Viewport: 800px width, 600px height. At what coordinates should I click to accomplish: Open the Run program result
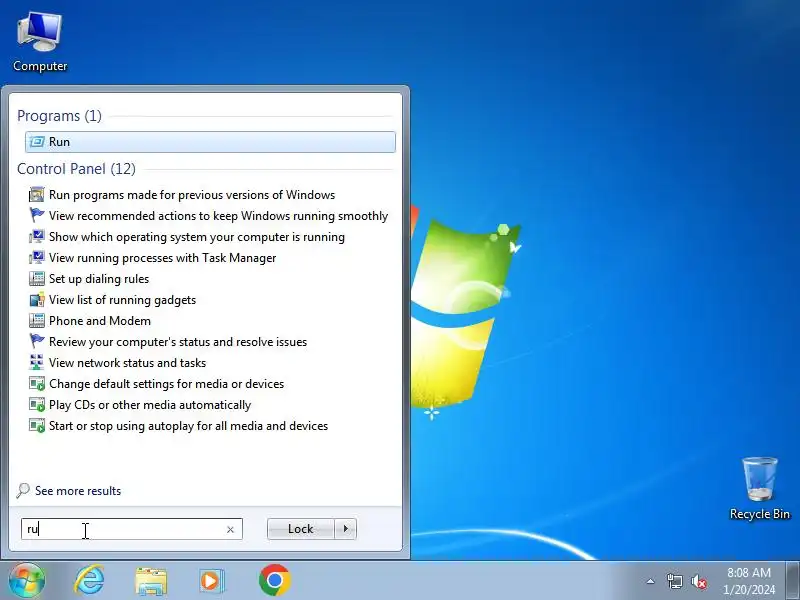210,142
